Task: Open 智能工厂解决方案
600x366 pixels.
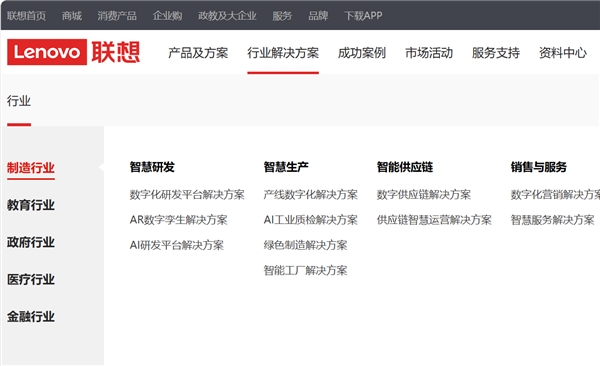Action: [305, 270]
